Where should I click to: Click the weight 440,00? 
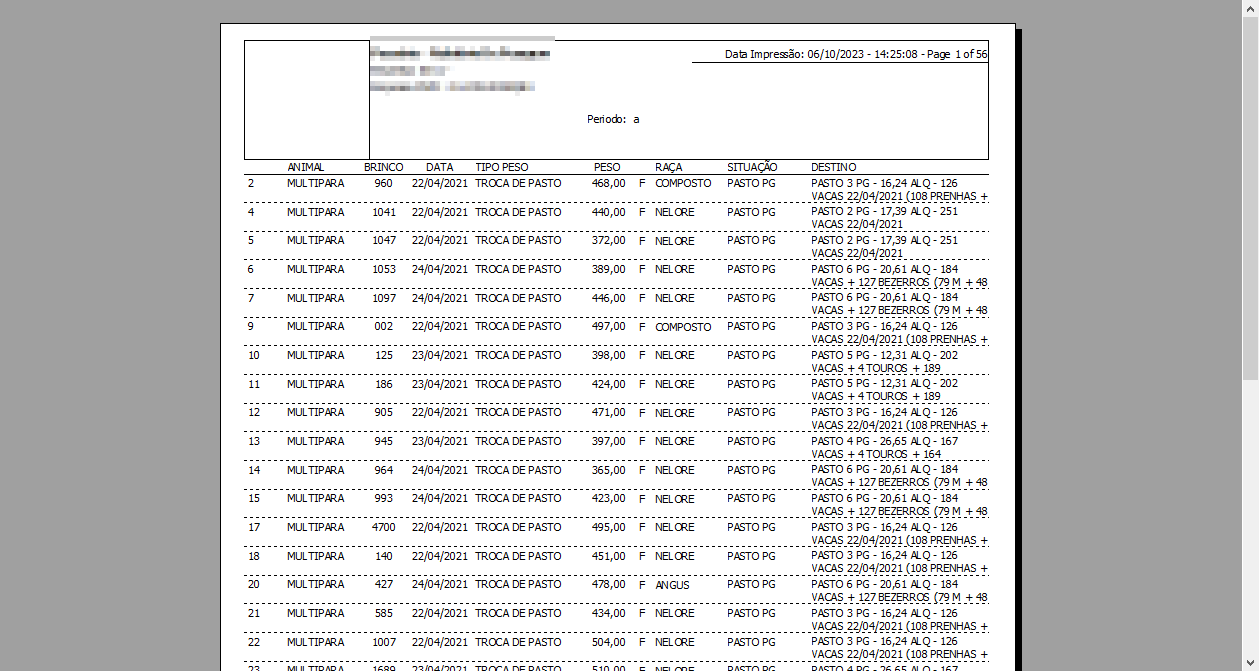(x=609, y=212)
